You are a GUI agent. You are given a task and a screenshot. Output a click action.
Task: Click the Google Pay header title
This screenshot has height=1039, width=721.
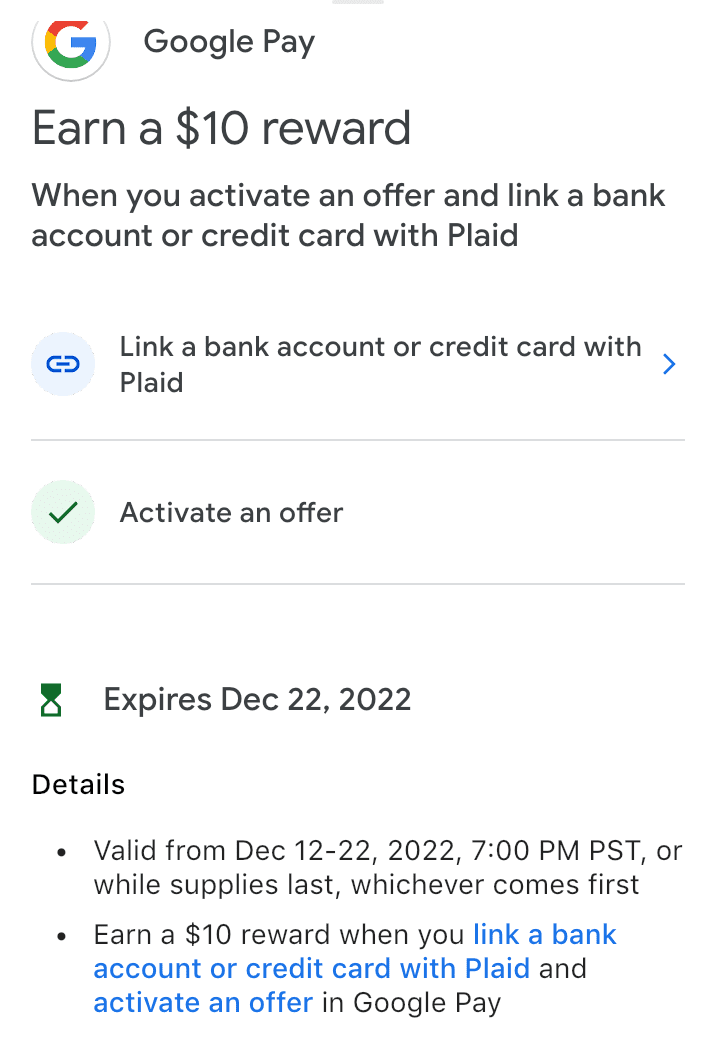[x=229, y=42]
